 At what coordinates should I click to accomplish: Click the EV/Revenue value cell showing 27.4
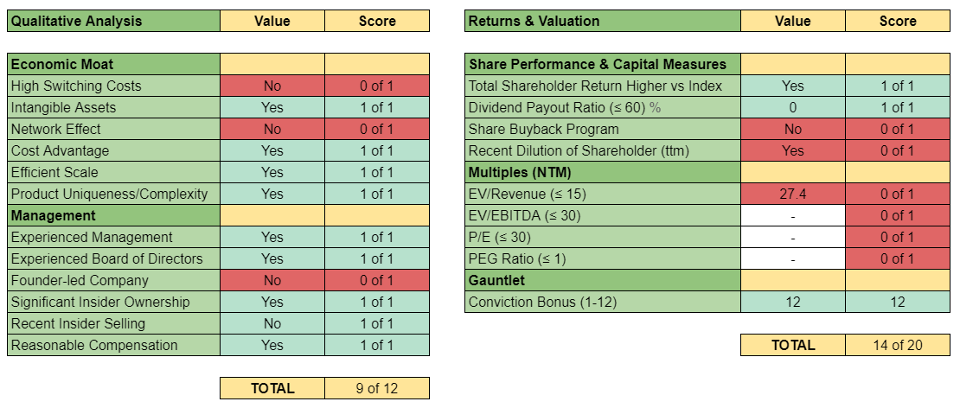tap(792, 194)
